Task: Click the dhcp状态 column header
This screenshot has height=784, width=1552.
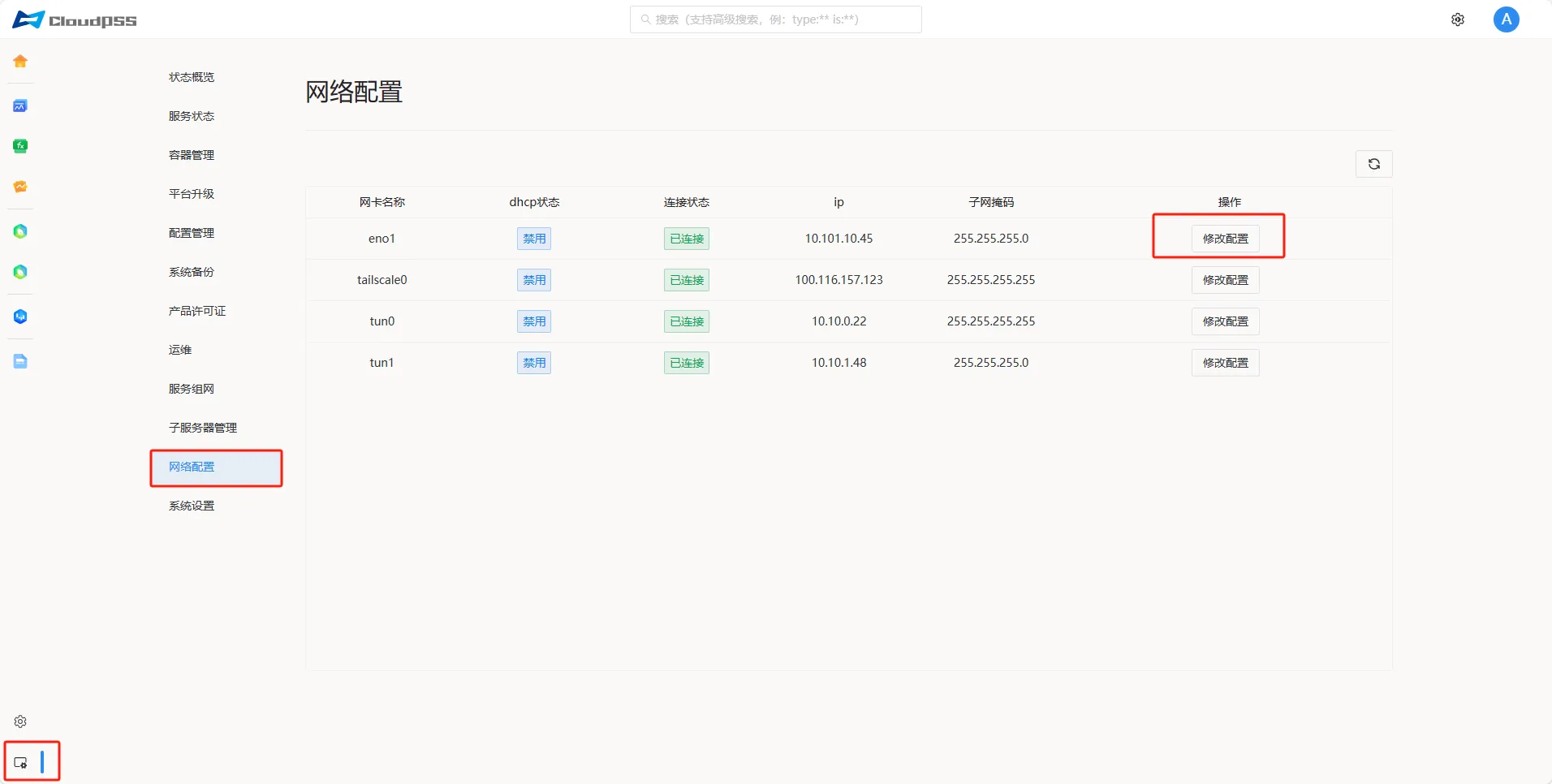Action: pos(534,202)
